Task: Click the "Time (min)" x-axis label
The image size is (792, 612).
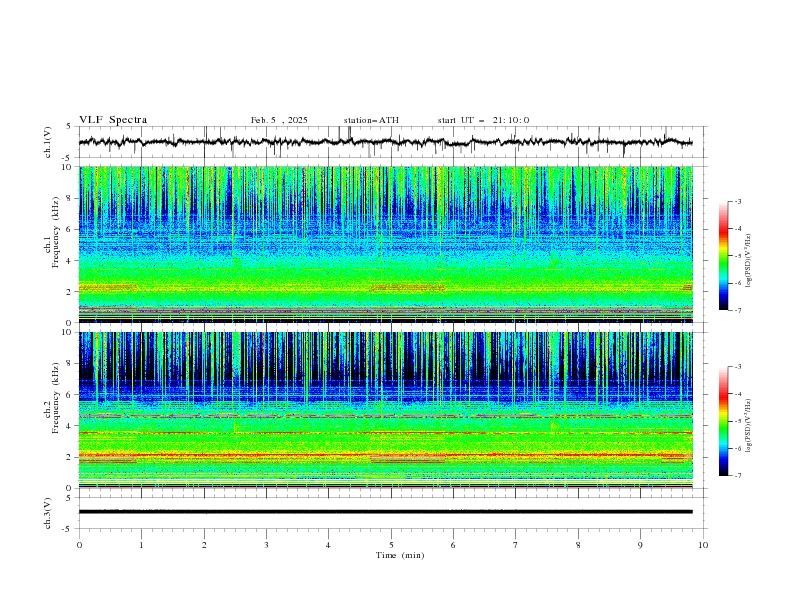Action: click(400, 555)
